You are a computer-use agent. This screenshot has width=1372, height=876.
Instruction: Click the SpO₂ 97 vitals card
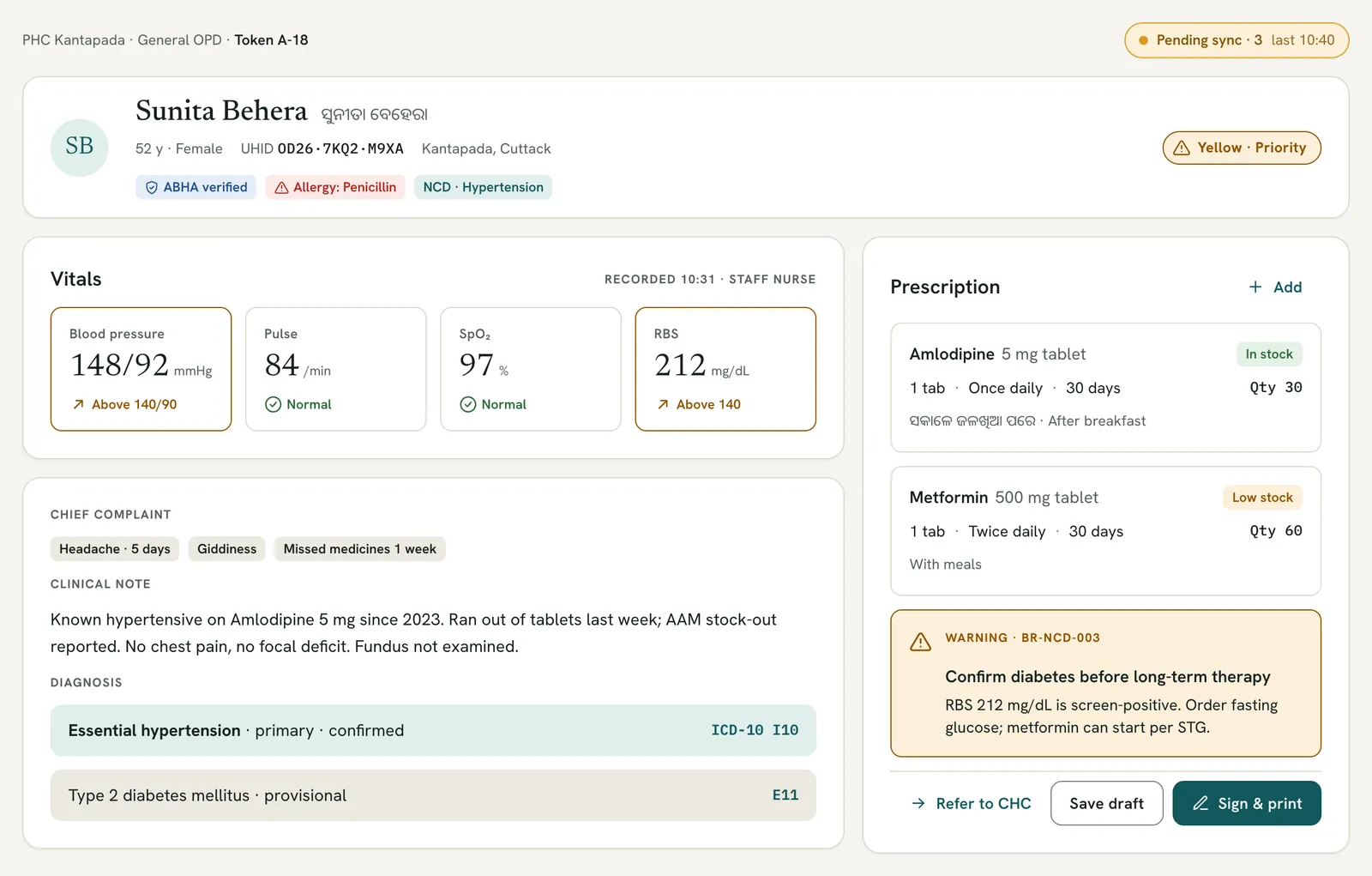pyautogui.click(x=530, y=369)
